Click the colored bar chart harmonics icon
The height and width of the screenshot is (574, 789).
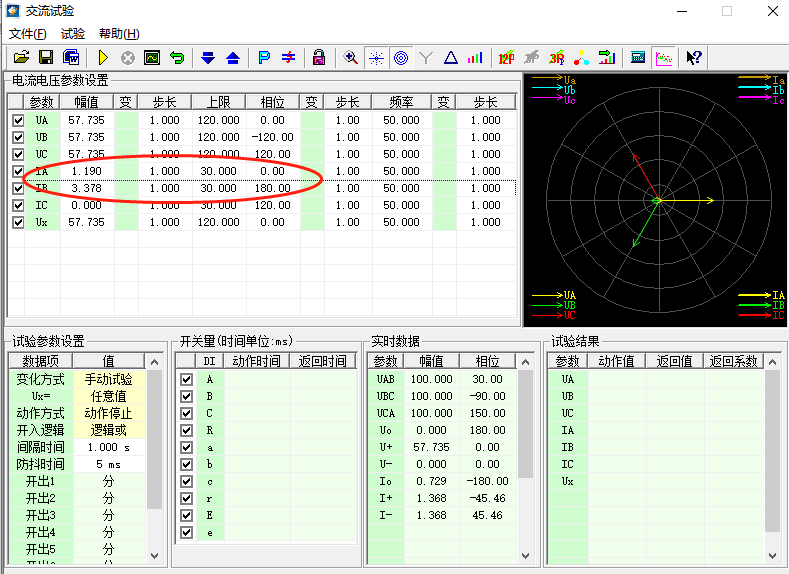(475, 58)
